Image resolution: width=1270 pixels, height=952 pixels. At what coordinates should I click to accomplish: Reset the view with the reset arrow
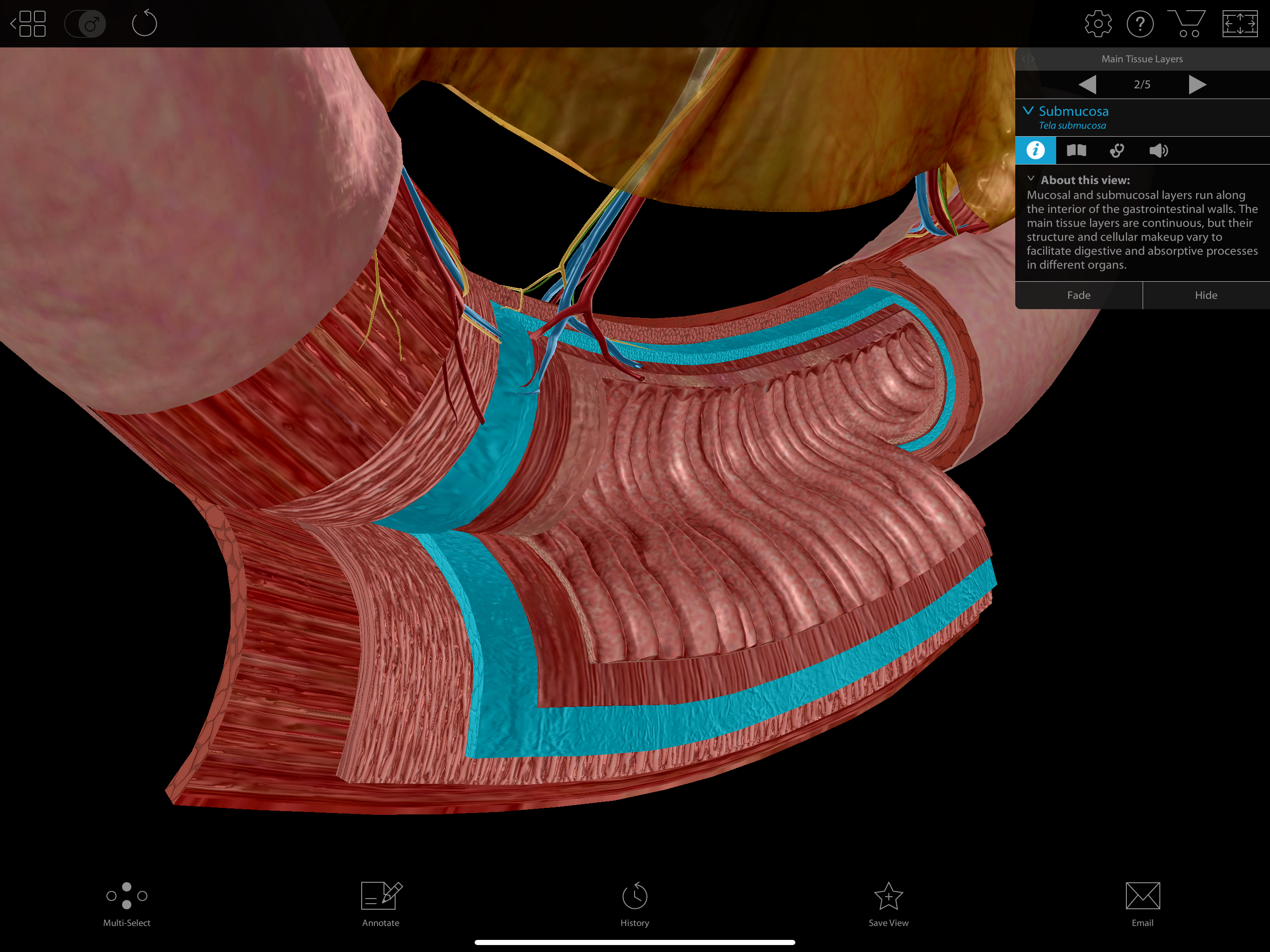click(x=144, y=23)
